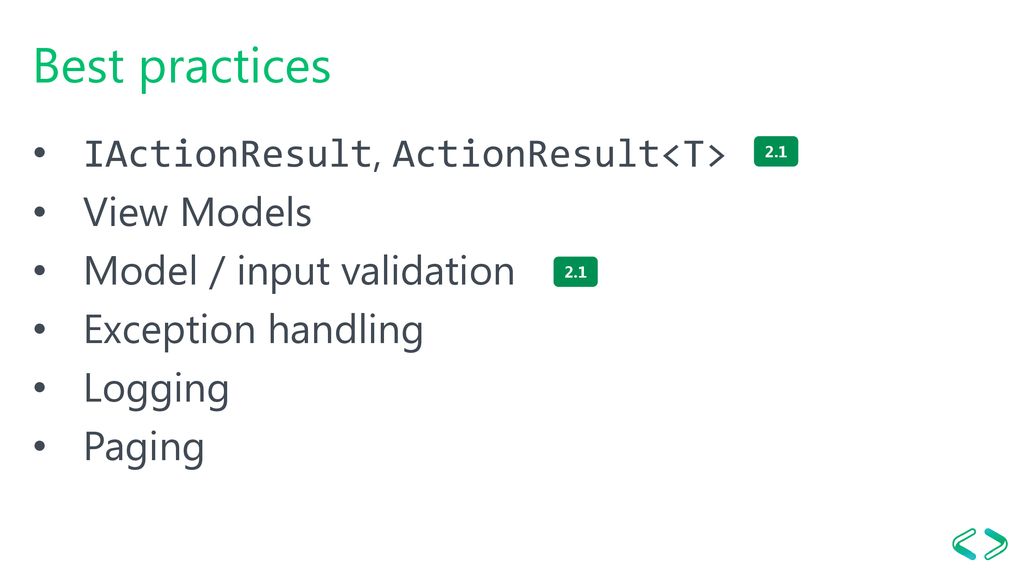
Task: Select the View Models bullet item
Action: tap(197, 212)
